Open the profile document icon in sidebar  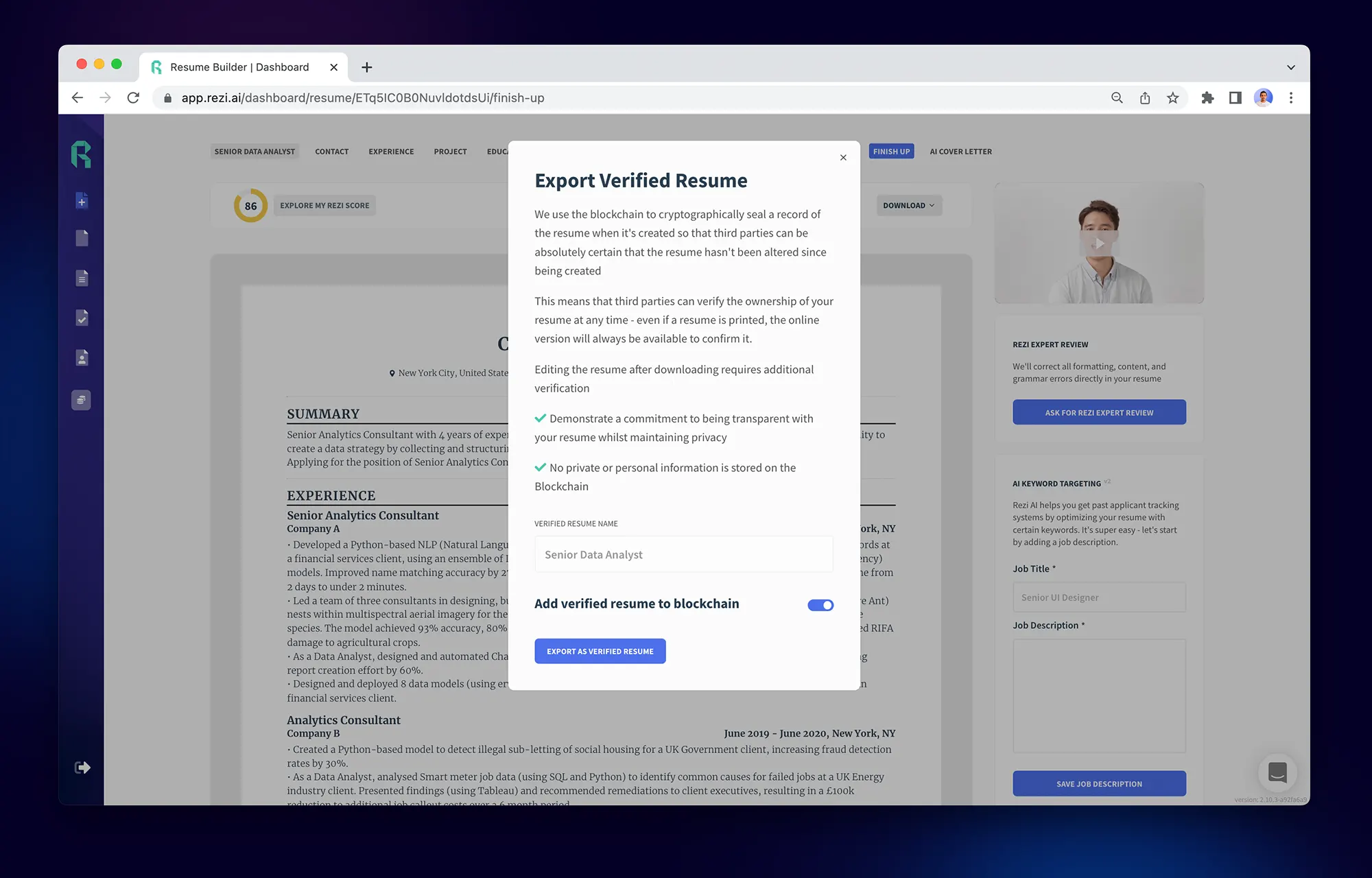point(82,358)
